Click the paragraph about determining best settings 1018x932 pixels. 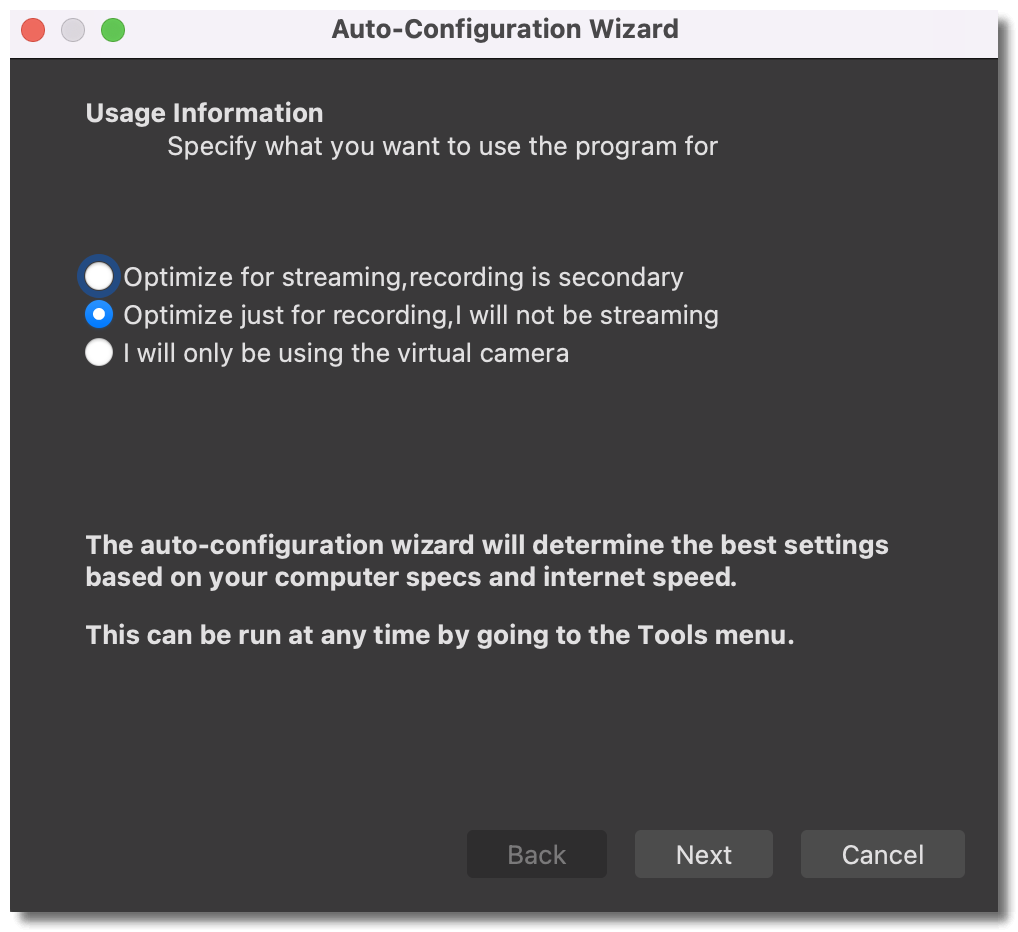[487, 561]
